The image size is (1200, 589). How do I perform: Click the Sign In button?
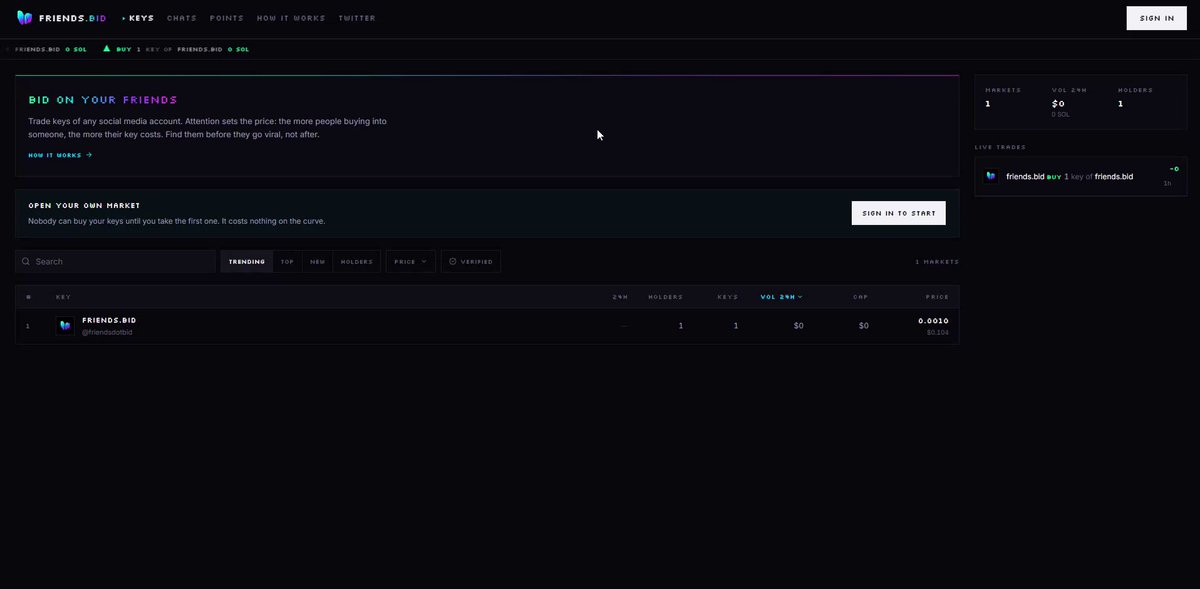tap(1156, 18)
